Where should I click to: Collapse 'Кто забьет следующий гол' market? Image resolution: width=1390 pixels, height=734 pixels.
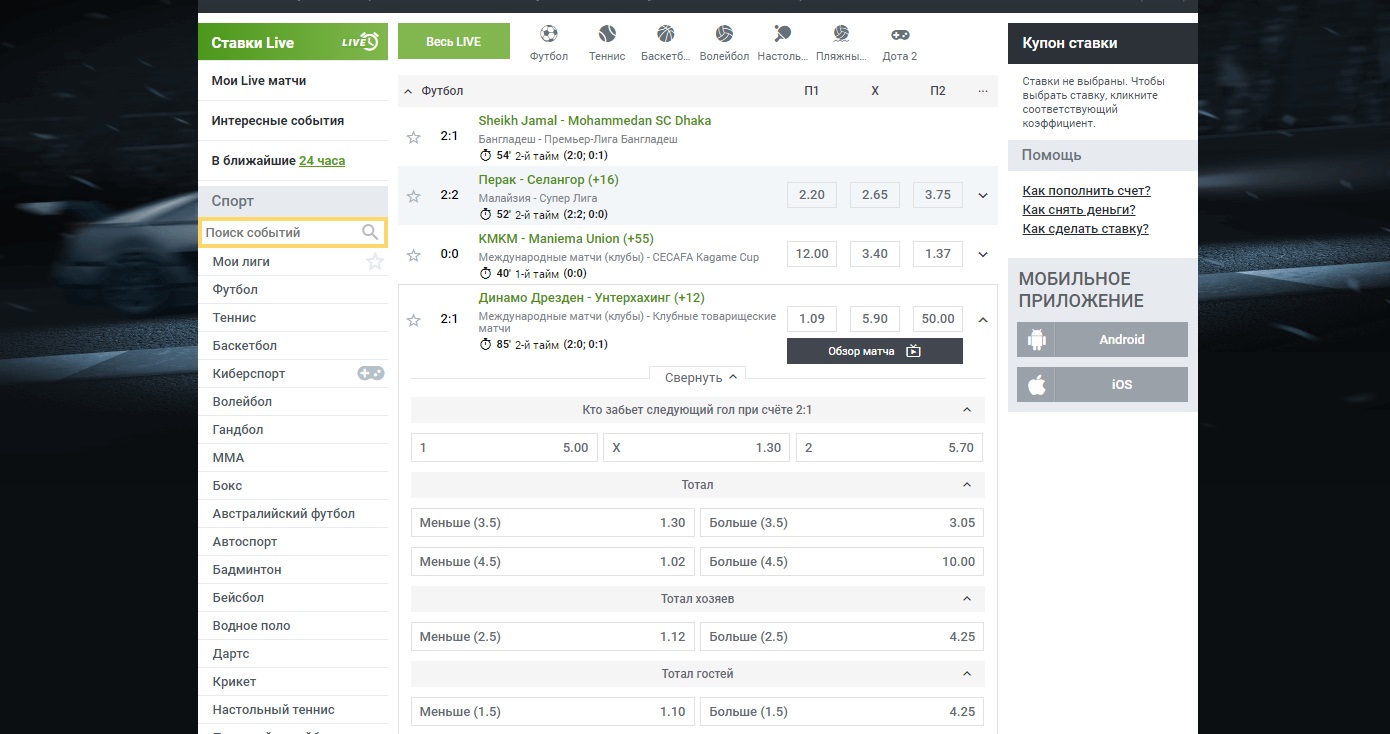pos(967,410)
